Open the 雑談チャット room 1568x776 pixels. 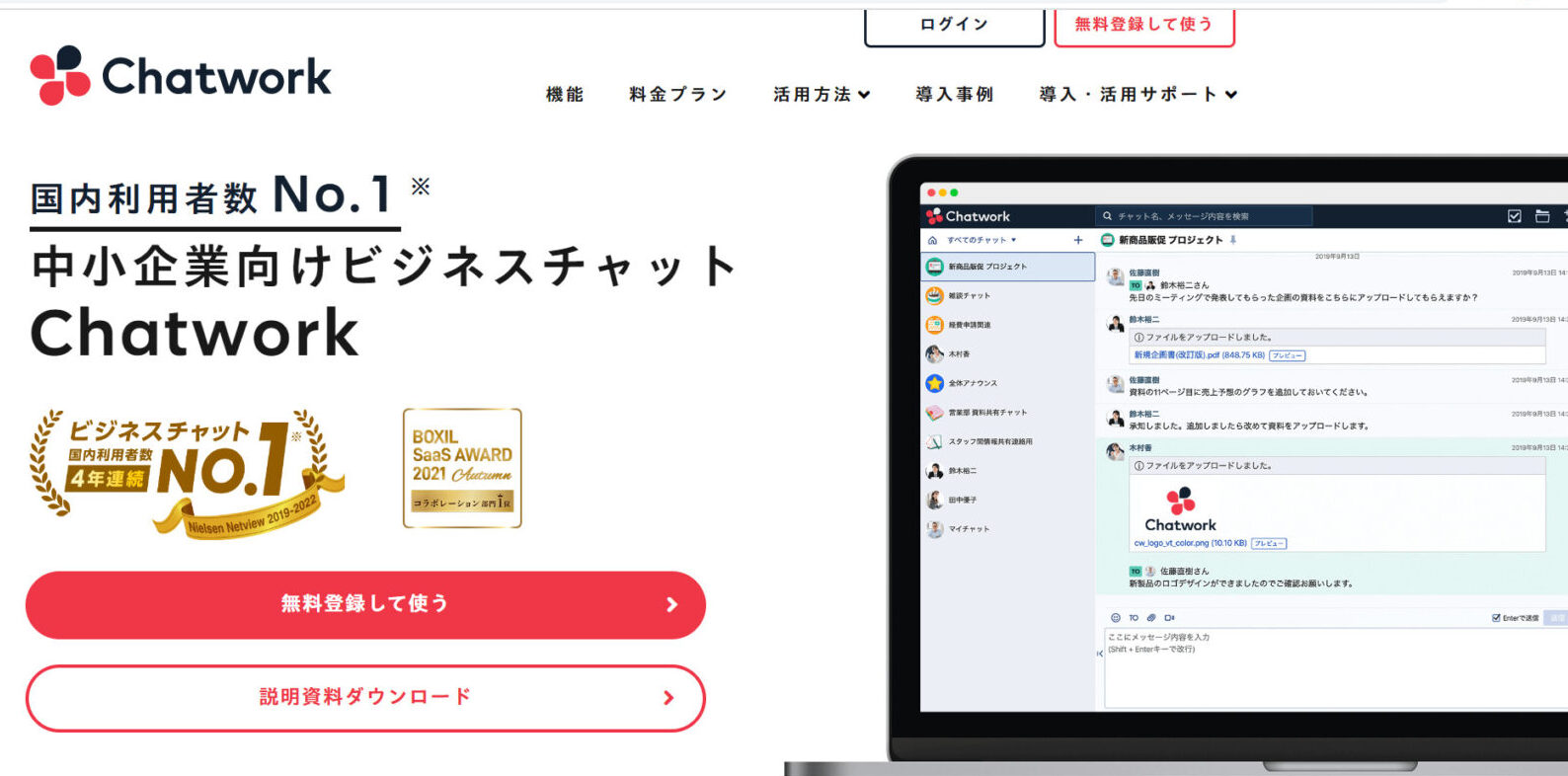pyautogui.click(x=1008, y=296)
